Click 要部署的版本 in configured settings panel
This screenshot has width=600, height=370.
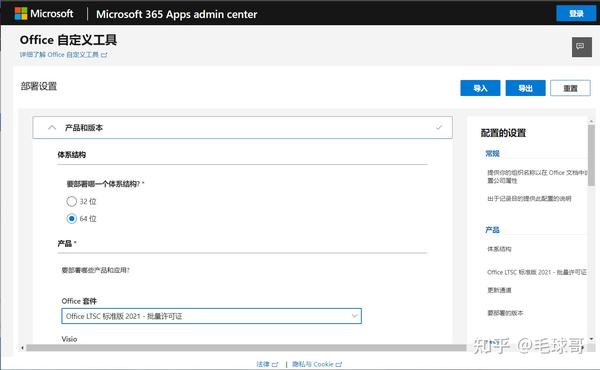click(505, 313)
